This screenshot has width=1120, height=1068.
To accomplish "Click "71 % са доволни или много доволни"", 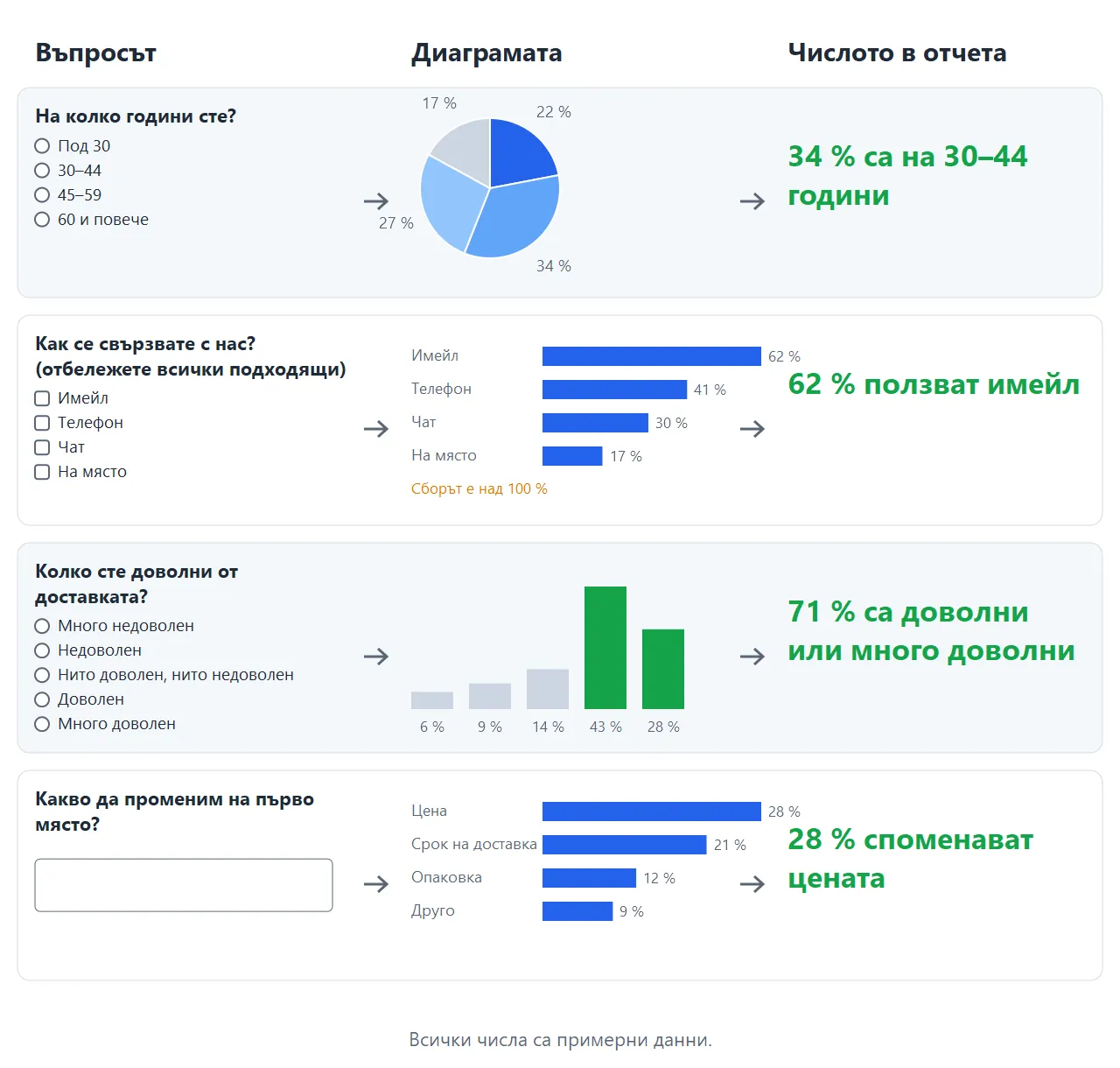I will [x=931, y=631].
